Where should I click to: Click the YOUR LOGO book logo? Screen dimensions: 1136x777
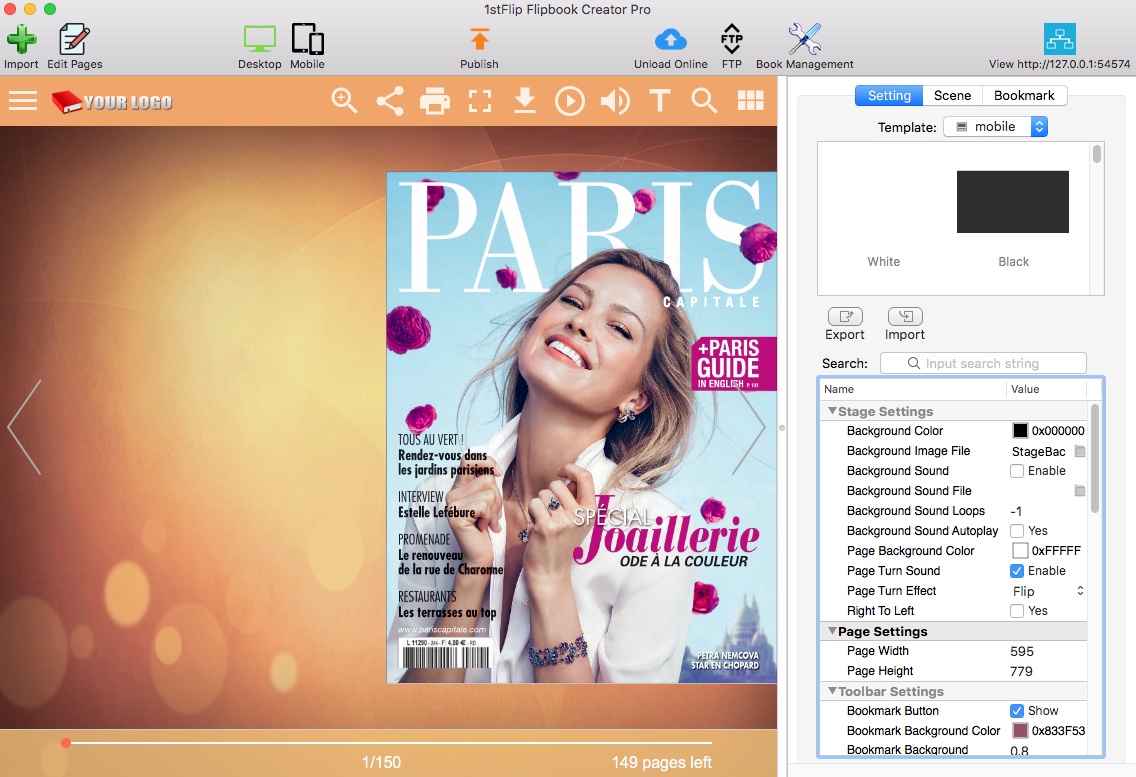(112, 101)
